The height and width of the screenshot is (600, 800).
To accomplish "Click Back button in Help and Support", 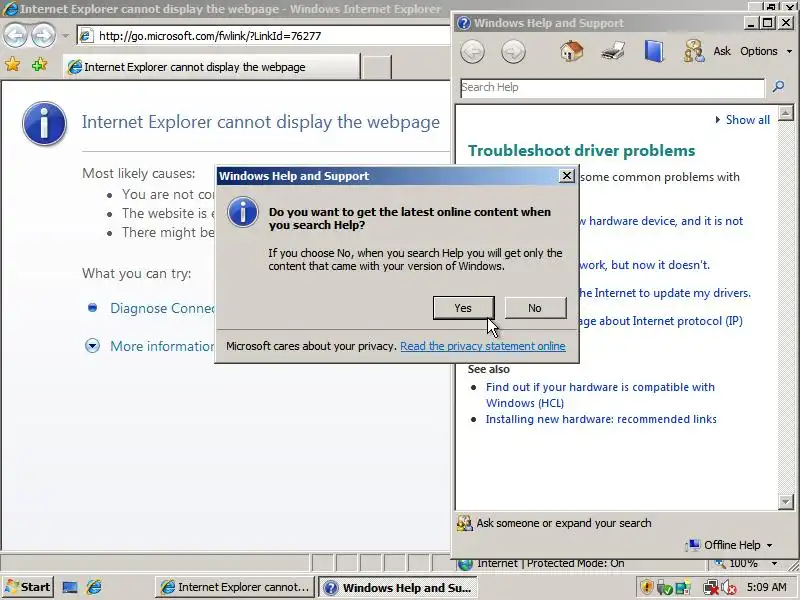I will pos(472,52).
